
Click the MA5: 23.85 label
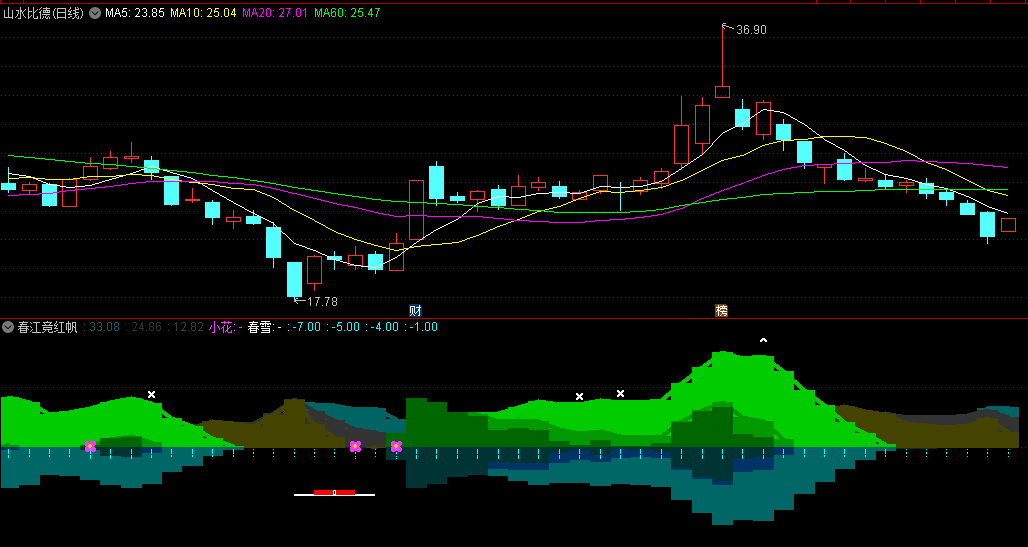tap(134, 12)
